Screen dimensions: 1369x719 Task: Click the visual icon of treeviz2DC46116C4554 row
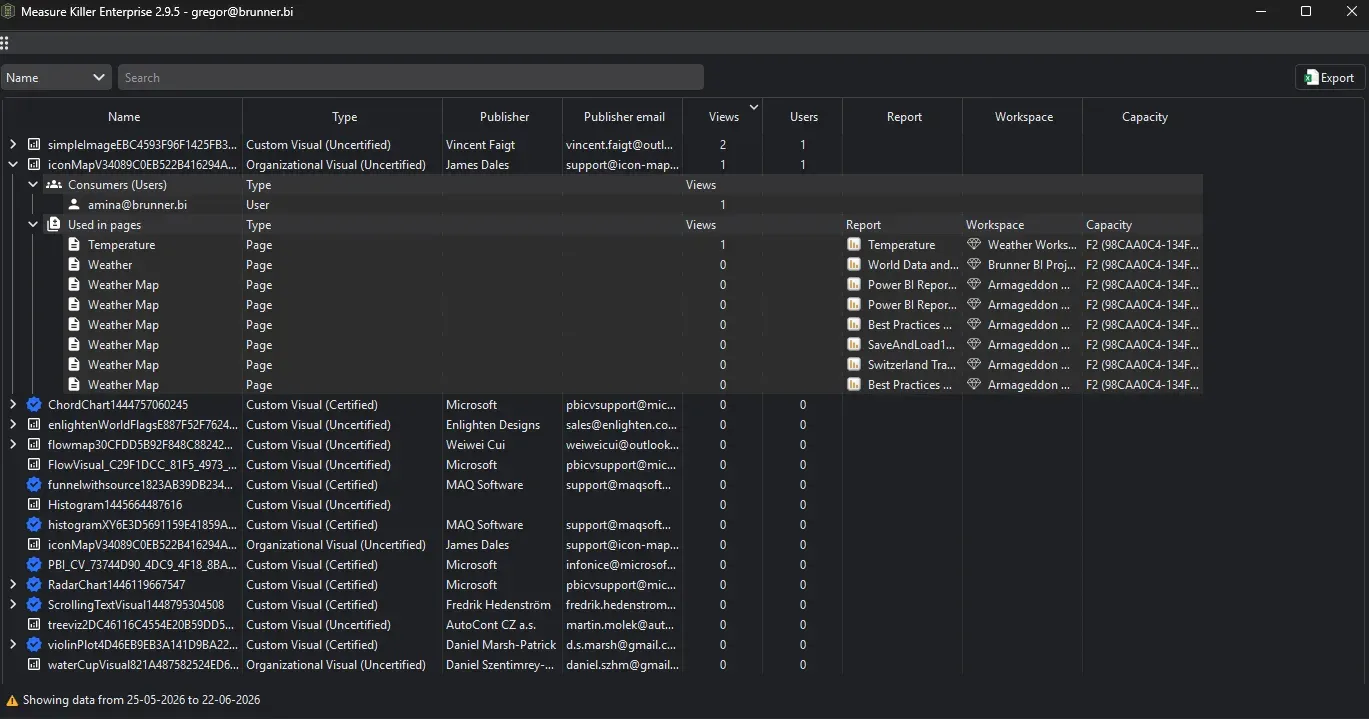pos(34,625)
